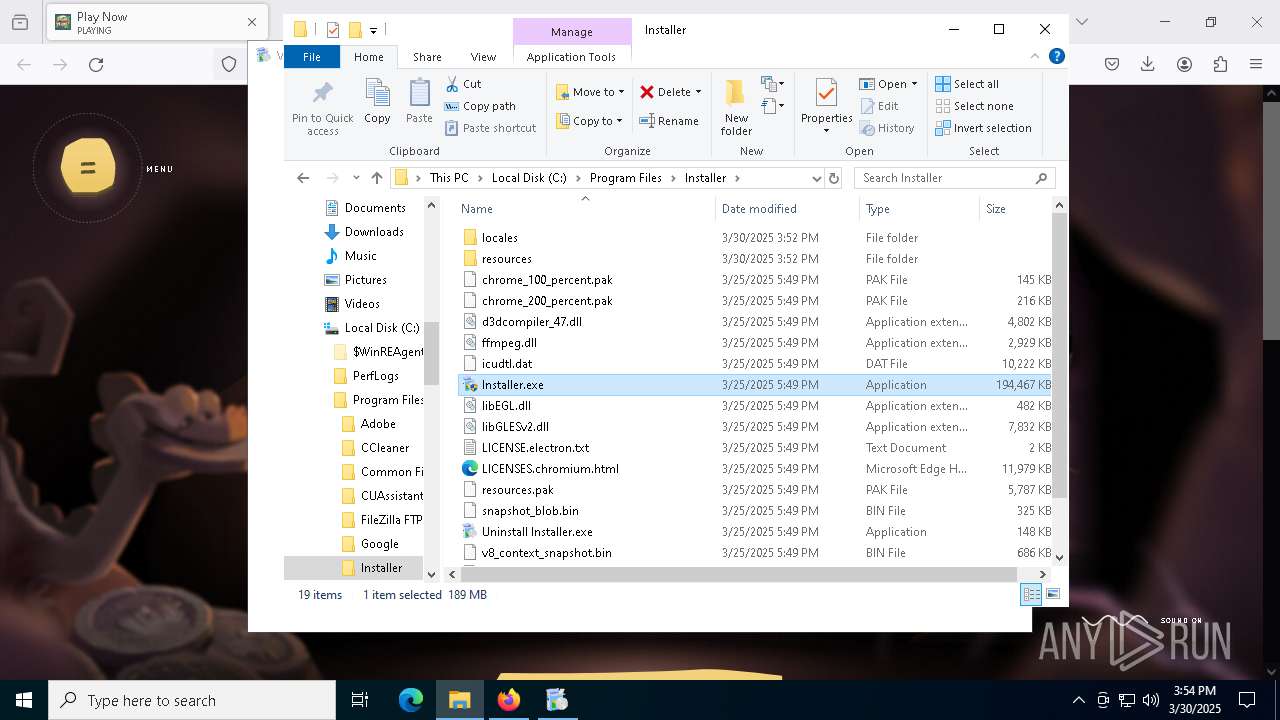Open the browser MENU coin button
The height and width of the screenshot is (720, 1280).
pos(88,168)
